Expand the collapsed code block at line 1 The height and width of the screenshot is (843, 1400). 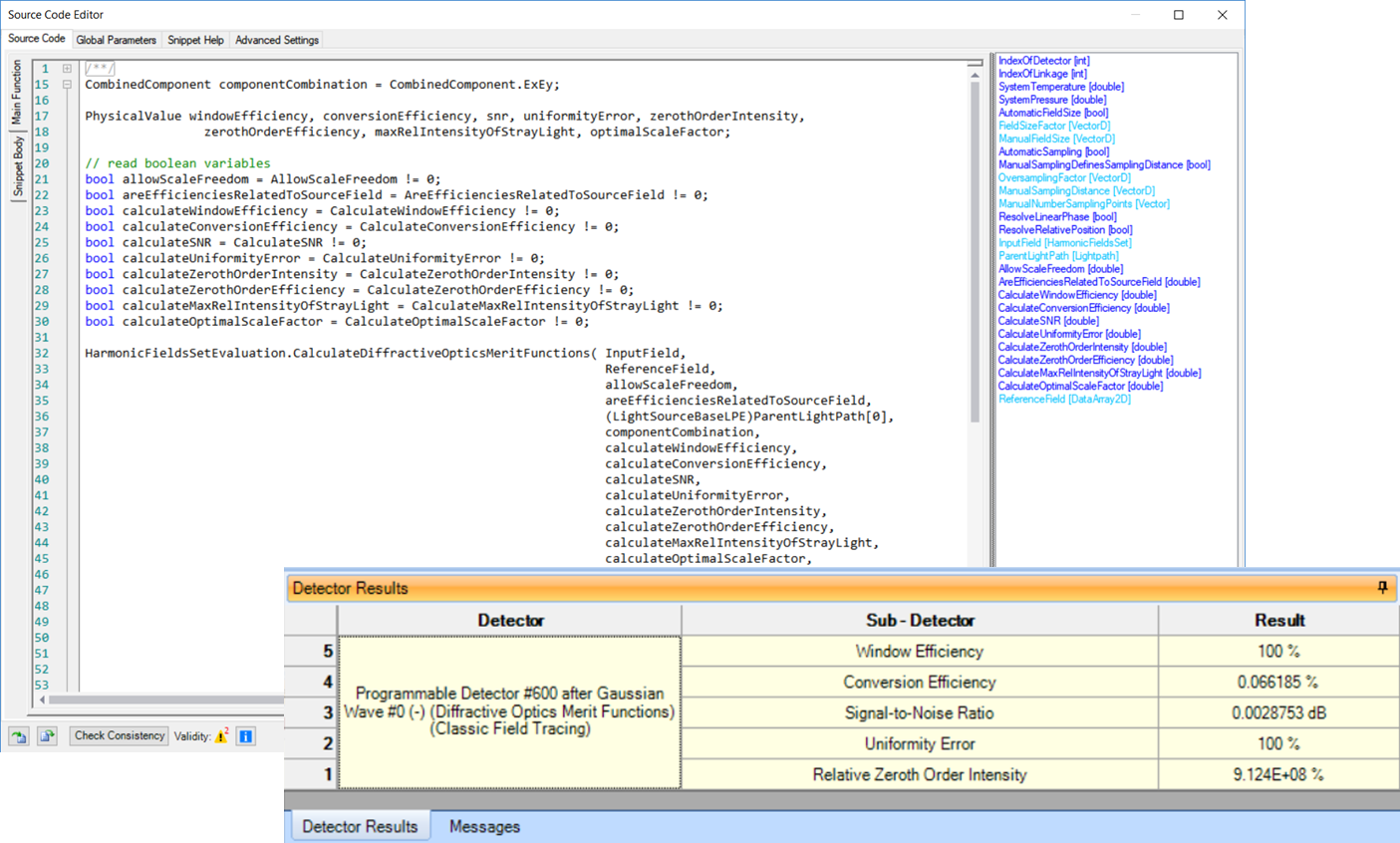pyautogui.click(x=67, y=69)
